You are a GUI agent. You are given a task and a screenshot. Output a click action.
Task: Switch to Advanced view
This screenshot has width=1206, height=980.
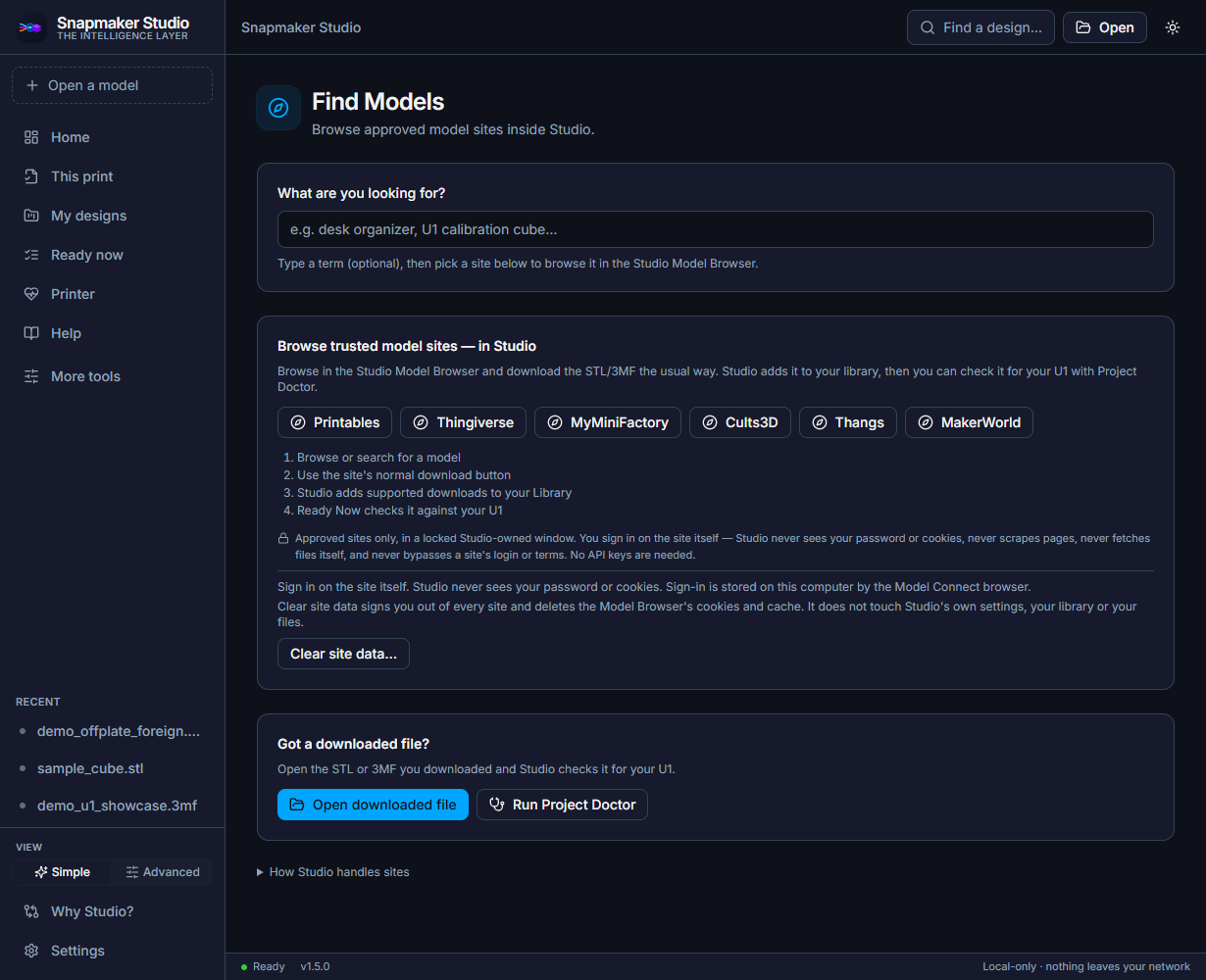pyautogui.click(x=163, y=872)
